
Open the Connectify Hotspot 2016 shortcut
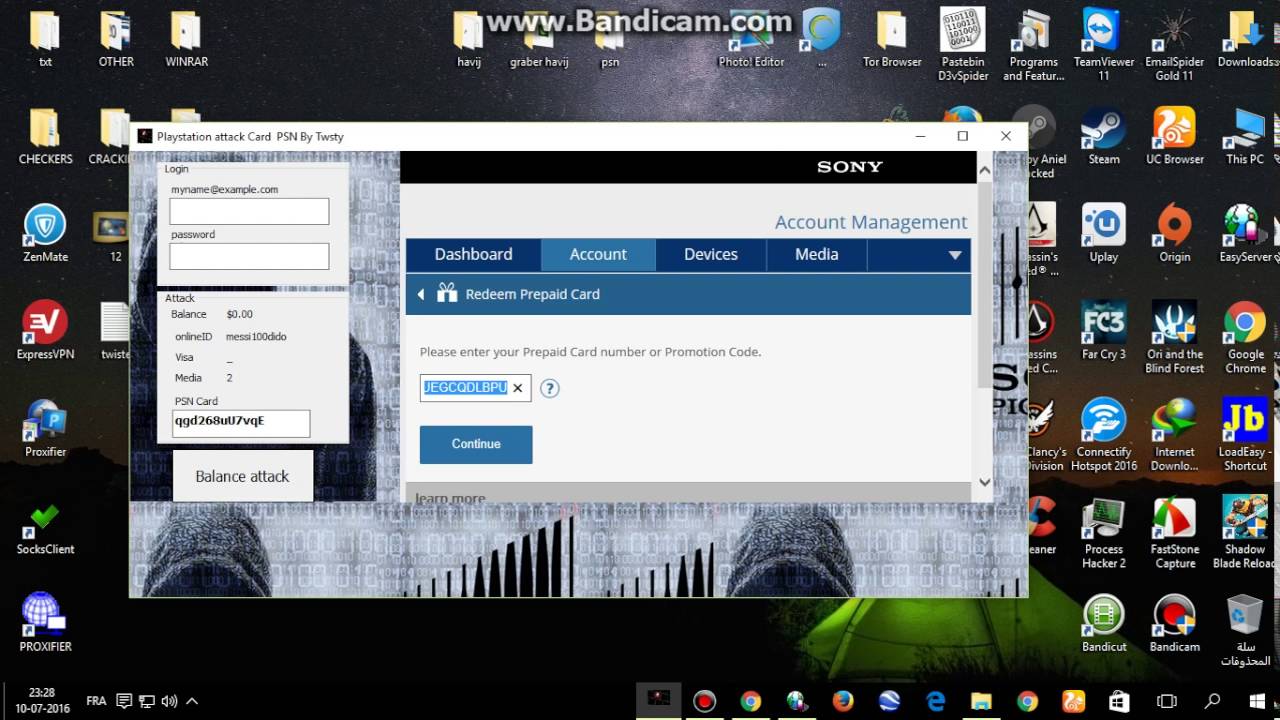point(1104,436)
